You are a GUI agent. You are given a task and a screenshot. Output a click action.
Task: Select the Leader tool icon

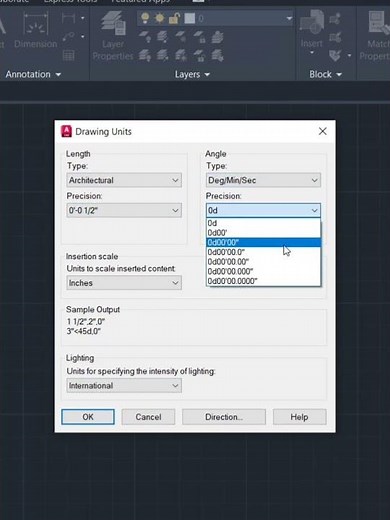tap(68, 36)
